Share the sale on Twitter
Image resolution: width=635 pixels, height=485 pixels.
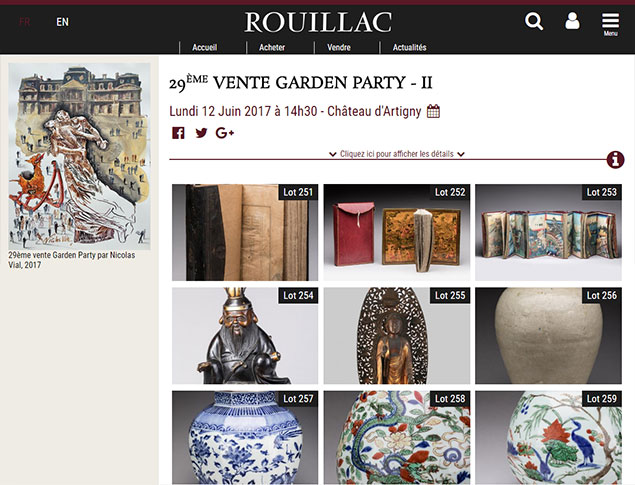(201, 133)
